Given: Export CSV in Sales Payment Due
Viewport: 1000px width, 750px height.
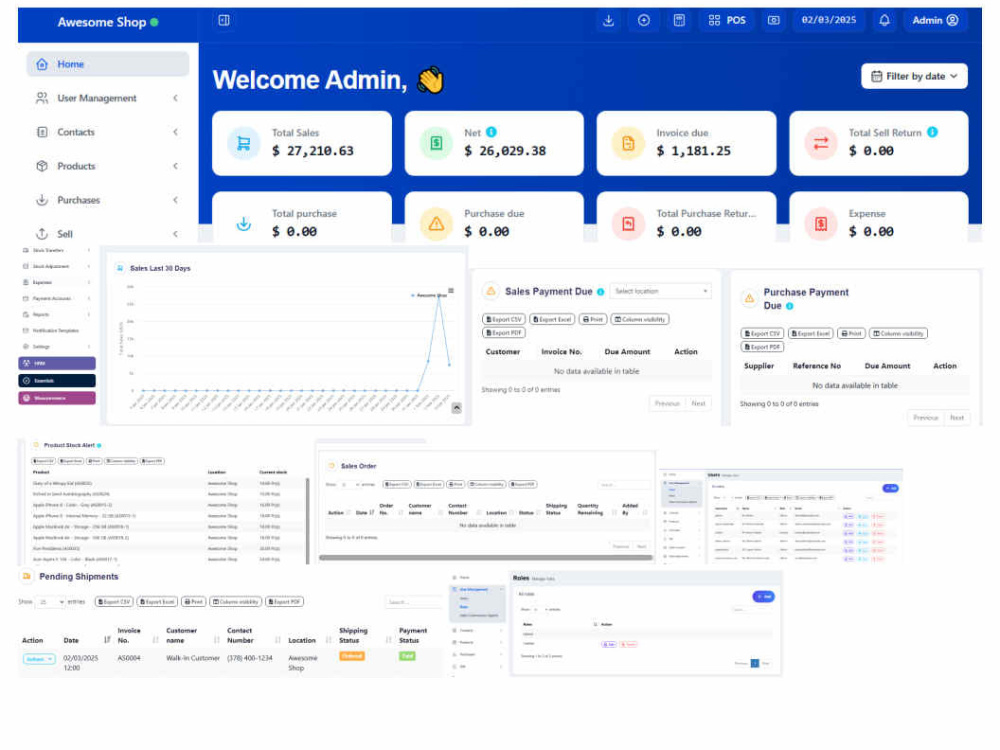Looking at the screenshot, I should point(504,319).
